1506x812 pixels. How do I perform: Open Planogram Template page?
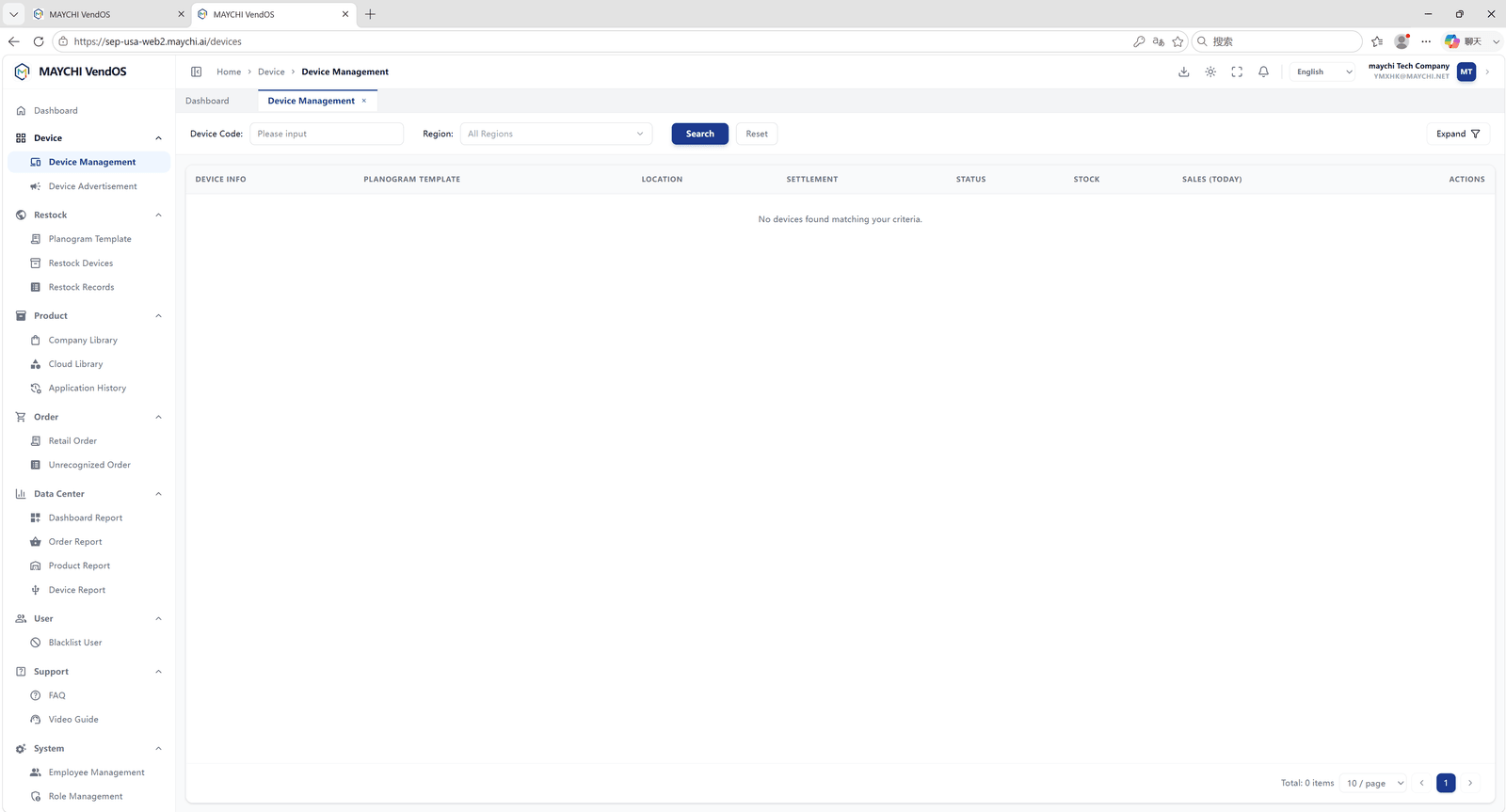point(88,239)
